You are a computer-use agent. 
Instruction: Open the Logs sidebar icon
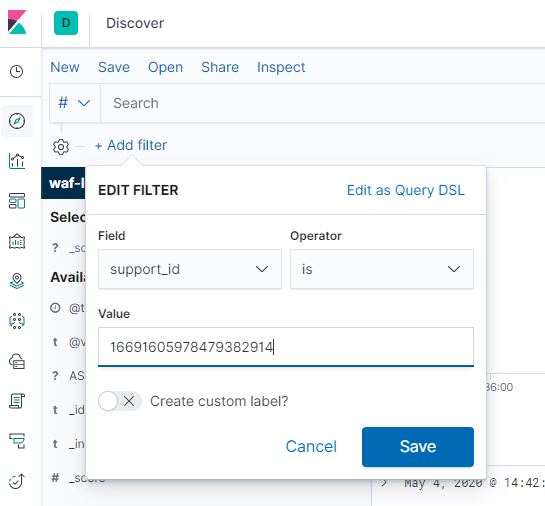[x=17, y=401]
